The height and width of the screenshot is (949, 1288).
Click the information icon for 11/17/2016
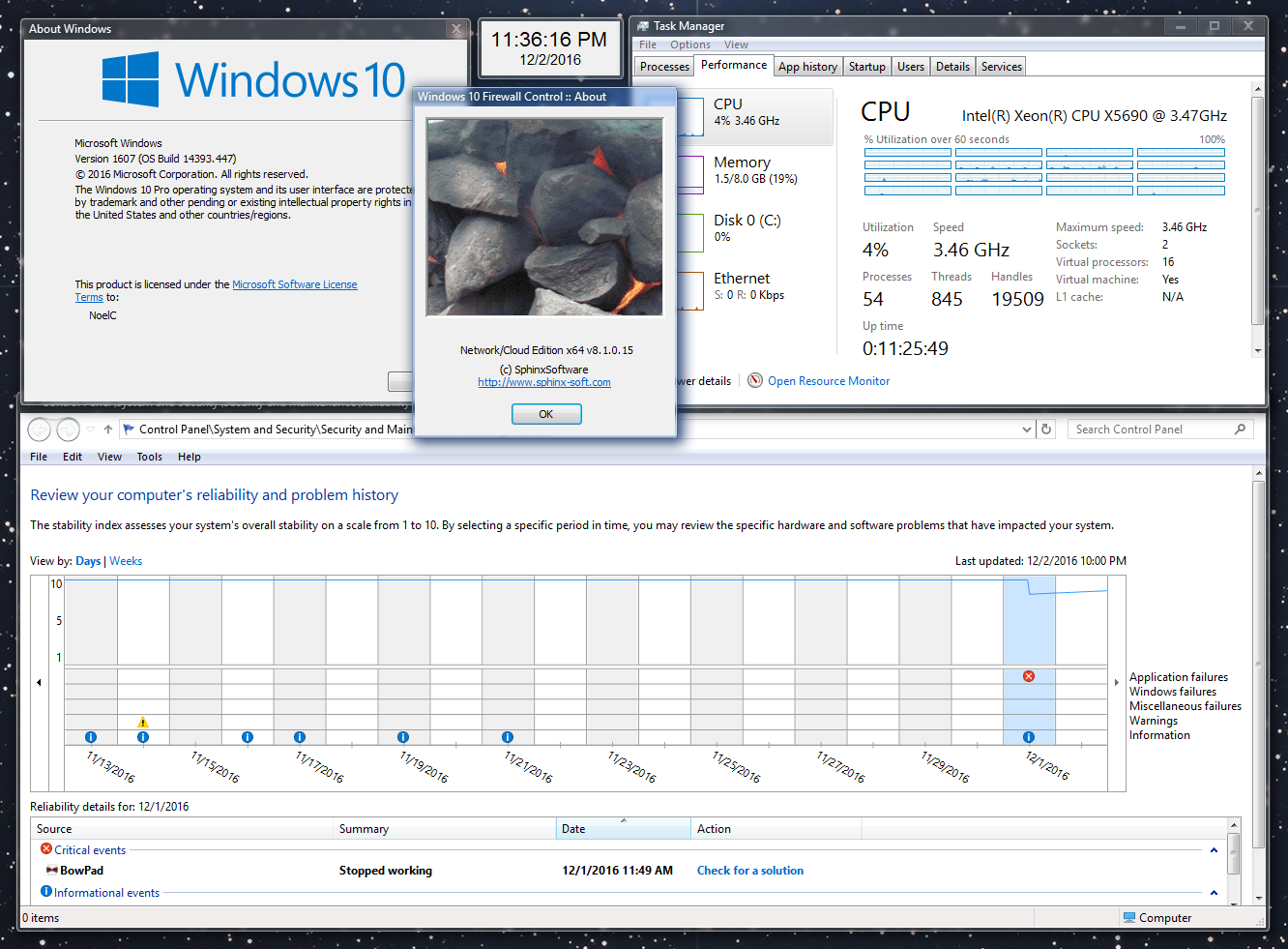pyautogui.click(x=300, y=737)
